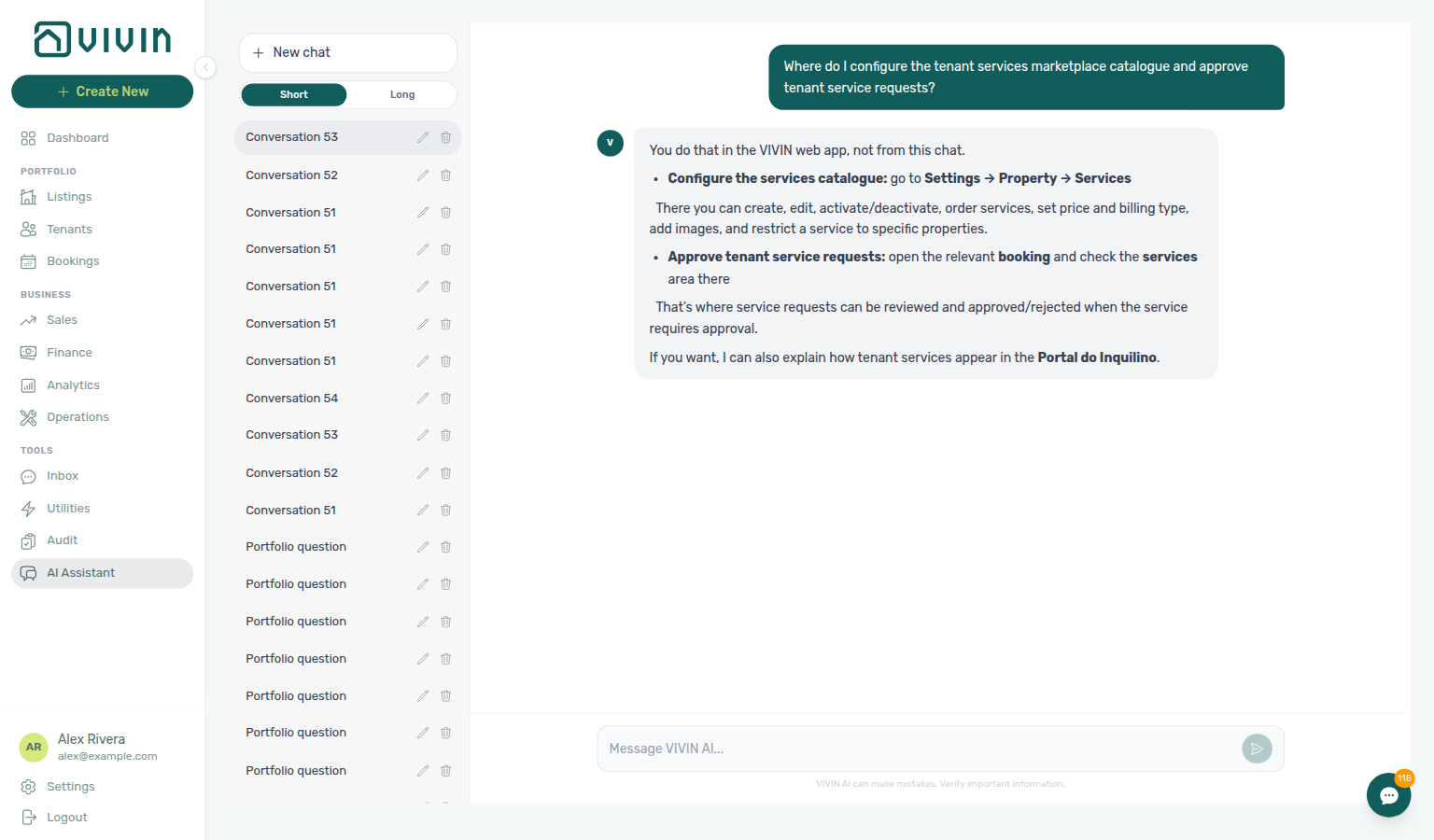This screenshot has height=840, width=1434.
Task: Delete Conversation 54
Action: 446,399
